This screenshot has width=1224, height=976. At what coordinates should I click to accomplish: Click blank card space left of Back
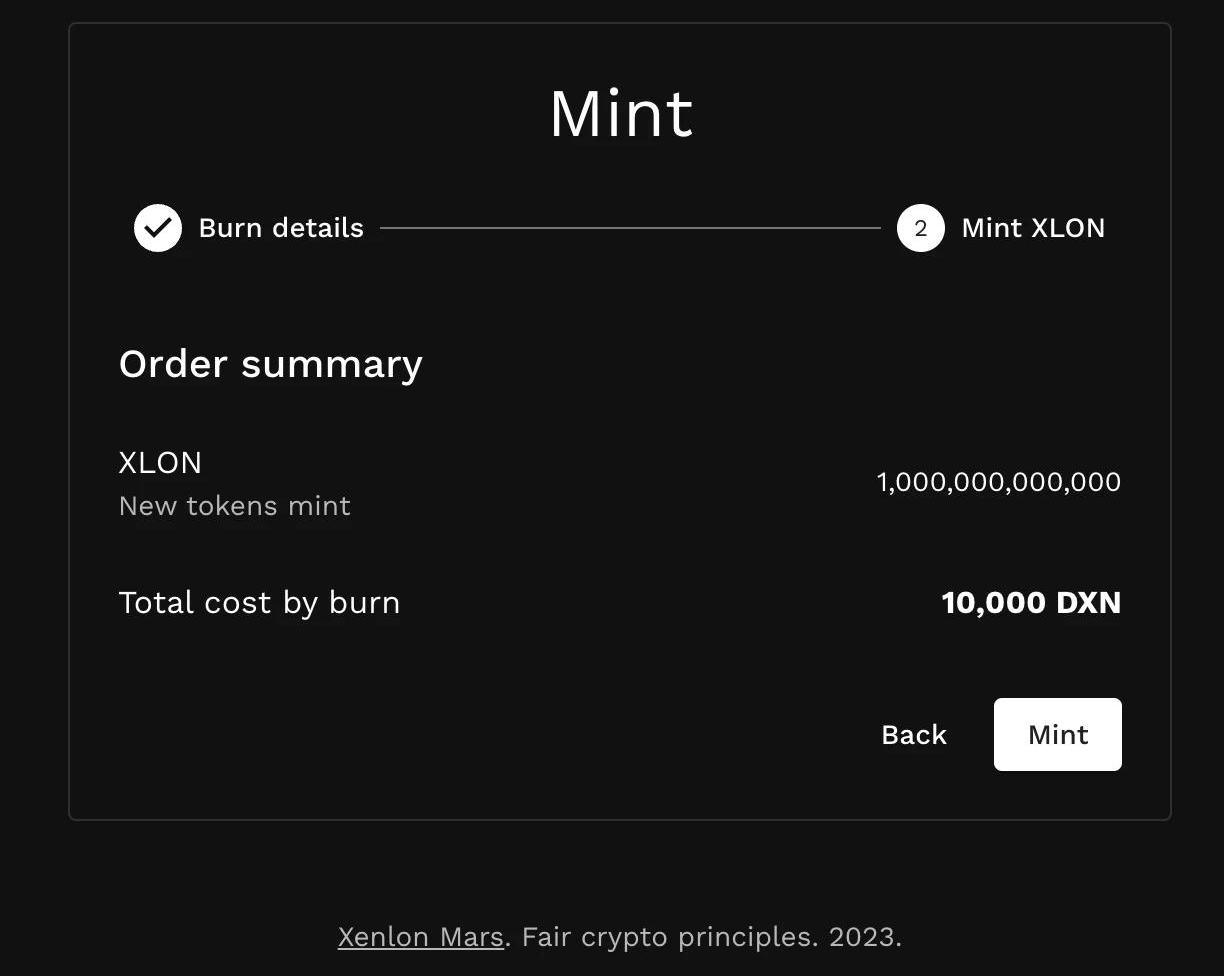coord(500,735)
